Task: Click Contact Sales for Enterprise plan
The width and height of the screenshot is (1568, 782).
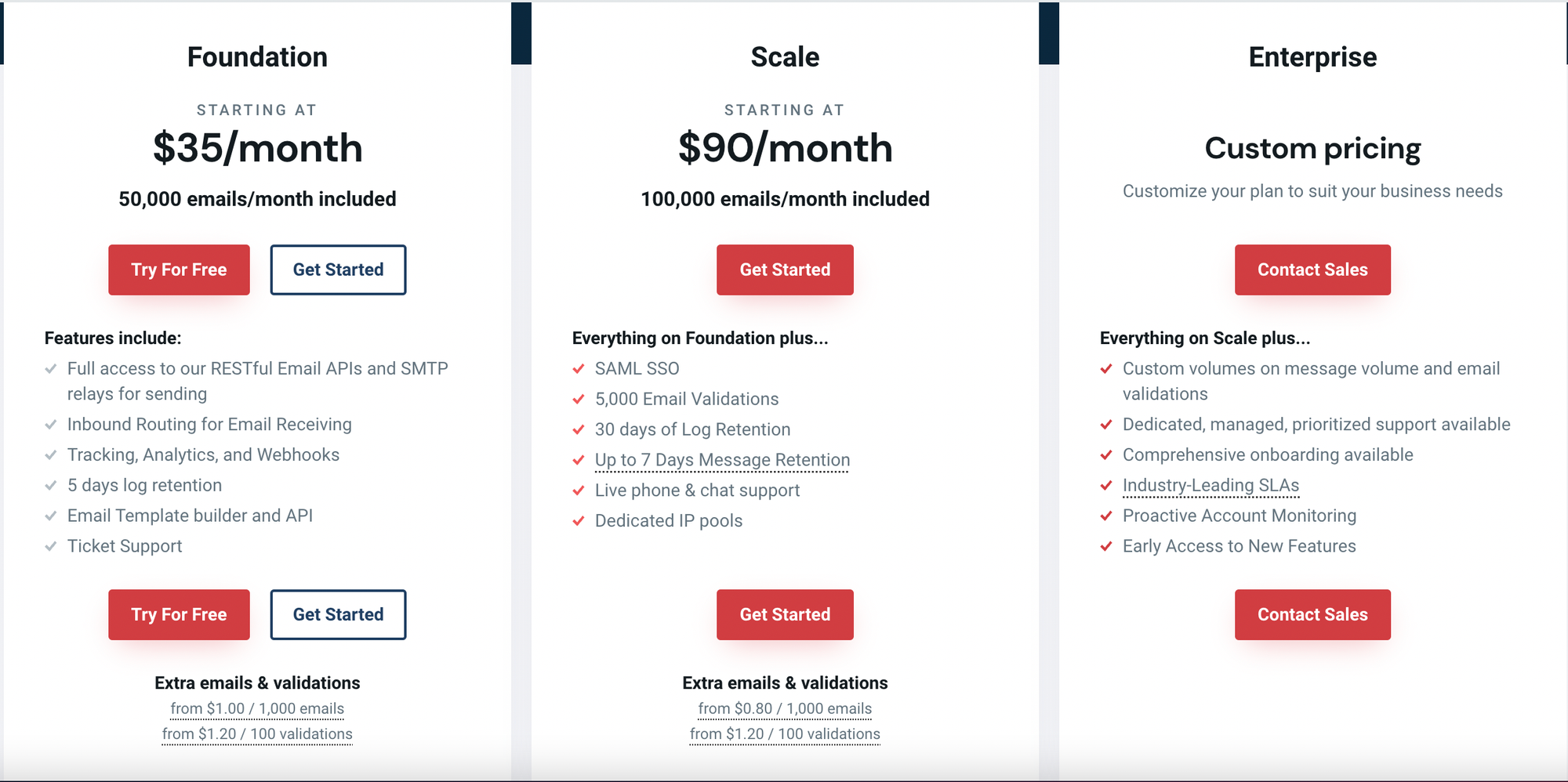Action: 1312,270
